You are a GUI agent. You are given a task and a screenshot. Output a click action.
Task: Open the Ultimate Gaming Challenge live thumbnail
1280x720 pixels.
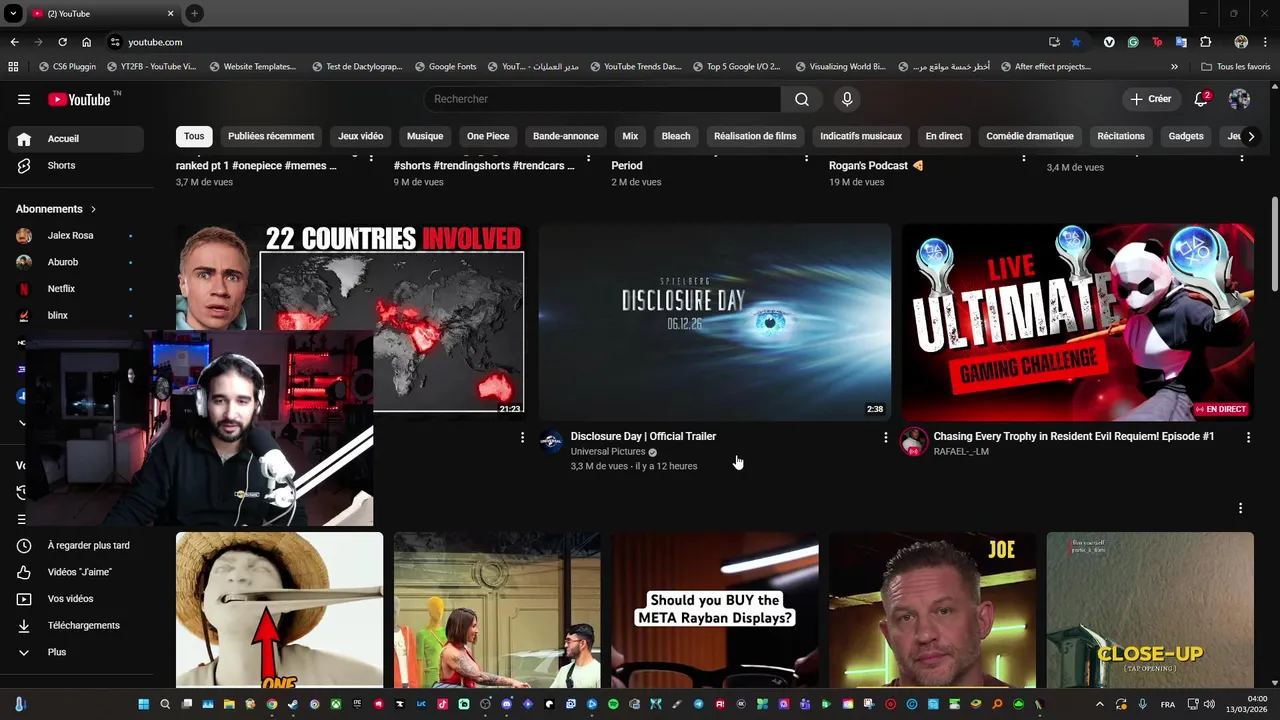(x=1078, y=322)
